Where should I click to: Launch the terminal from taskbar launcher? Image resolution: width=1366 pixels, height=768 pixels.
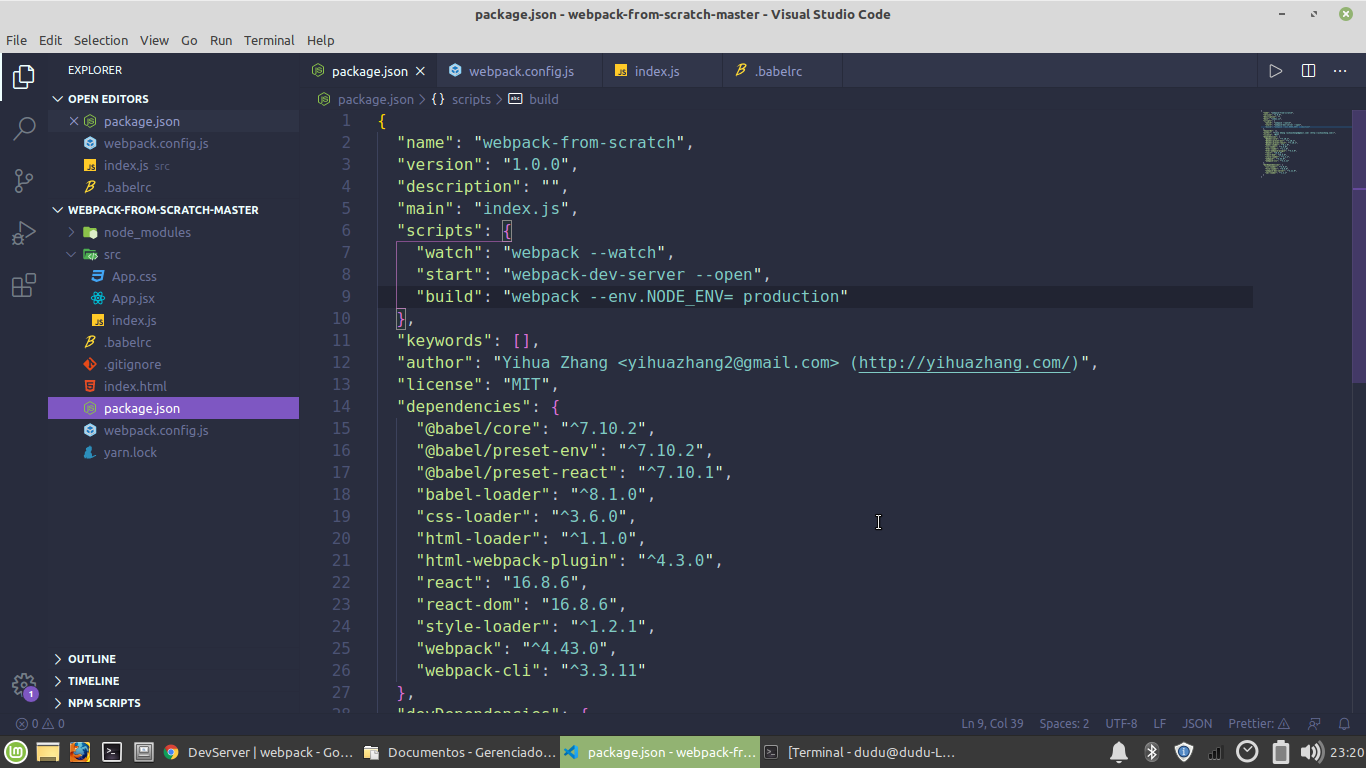point(112,752)
